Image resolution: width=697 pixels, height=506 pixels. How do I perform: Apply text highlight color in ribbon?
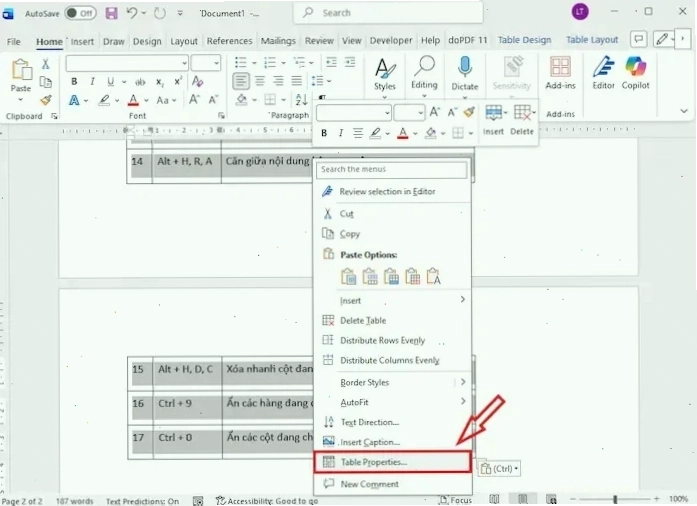point(104,100)
